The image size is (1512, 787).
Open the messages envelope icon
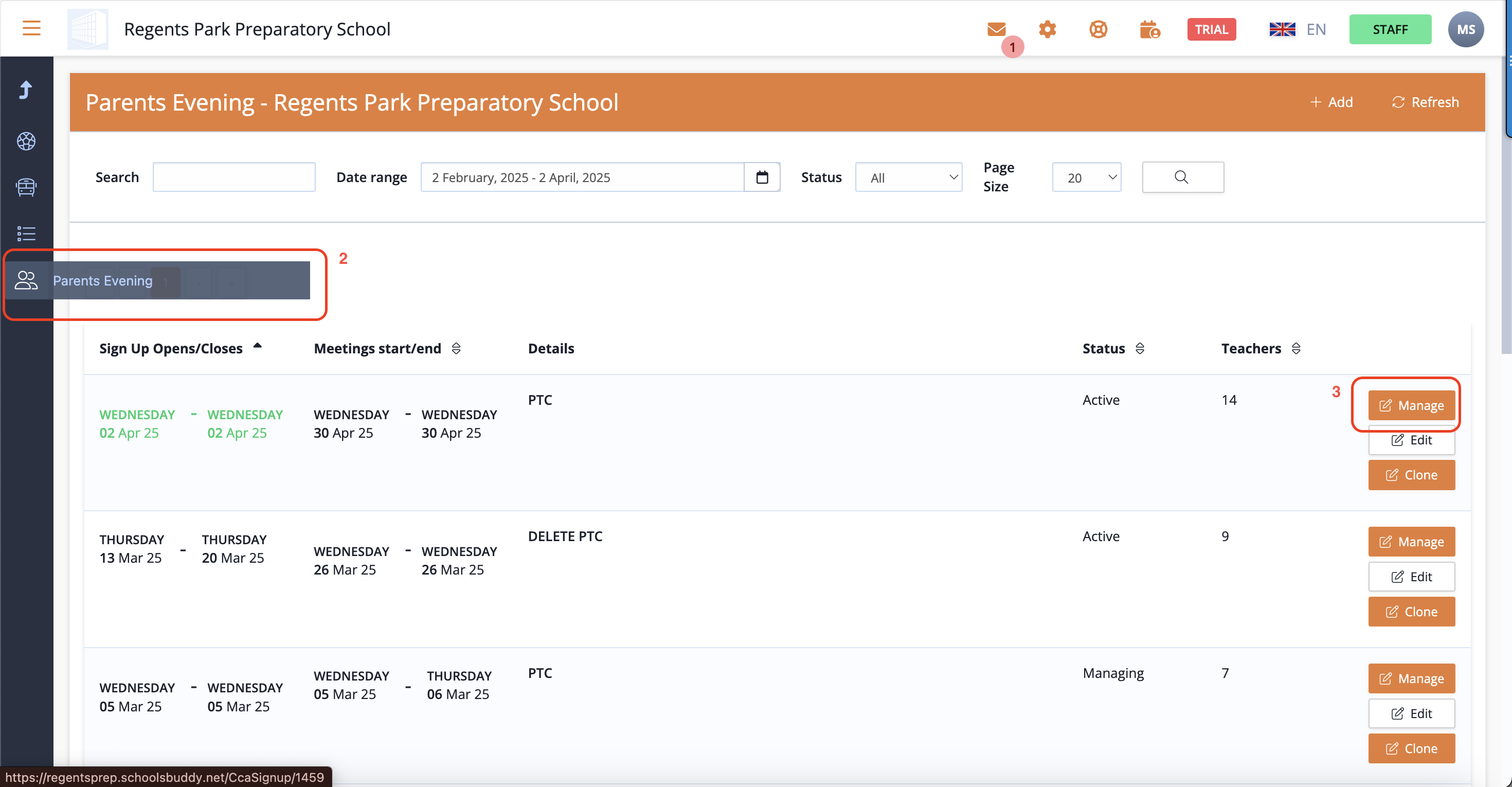point(996,29)
